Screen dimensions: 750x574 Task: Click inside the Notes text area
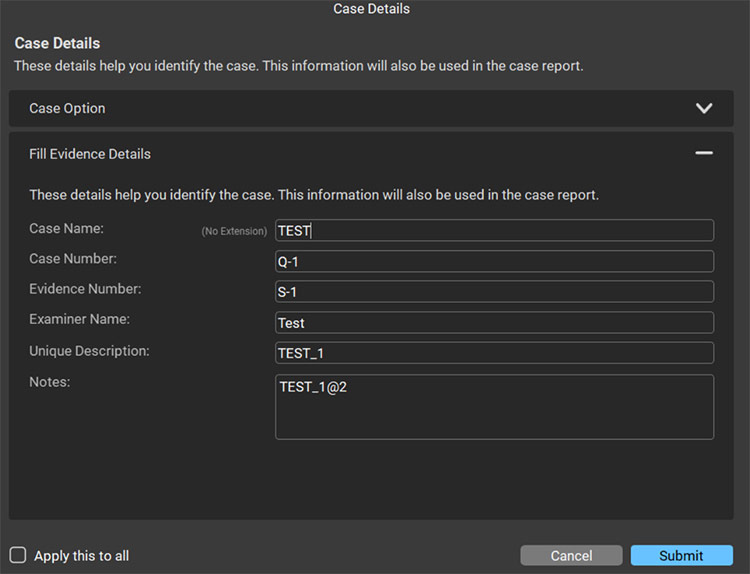495,407
